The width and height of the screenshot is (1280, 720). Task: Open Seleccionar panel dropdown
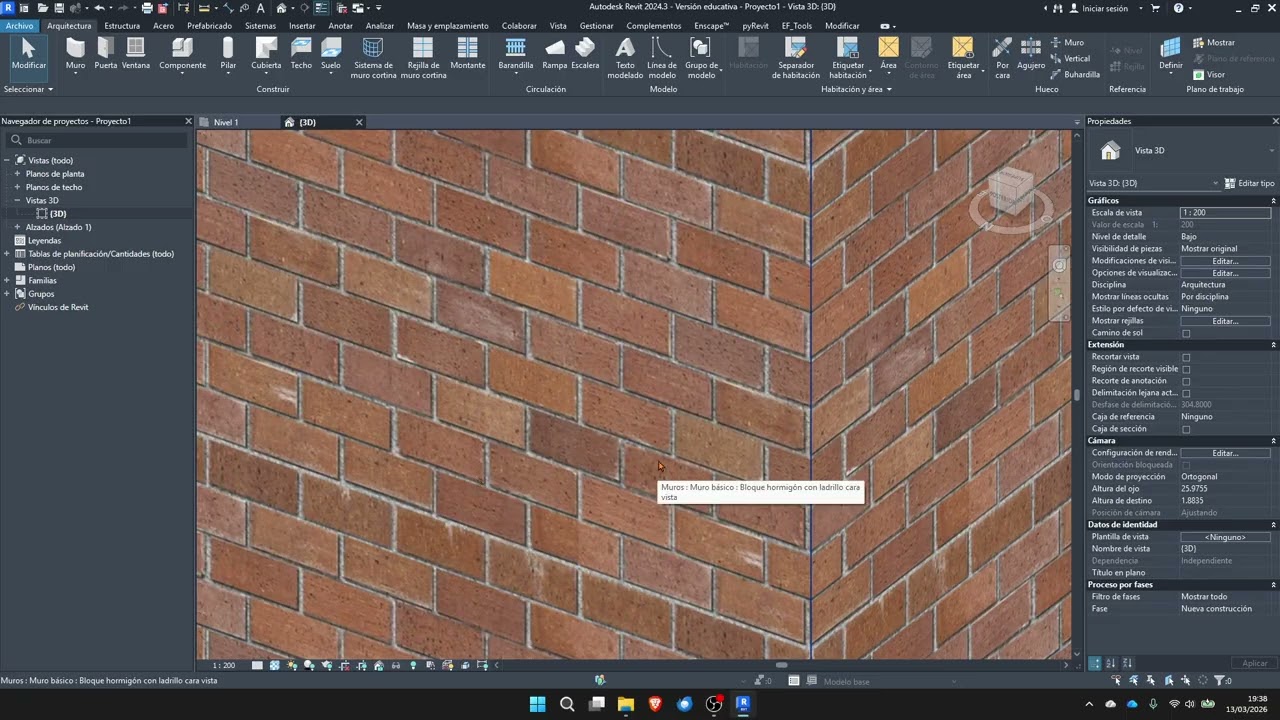29,89
